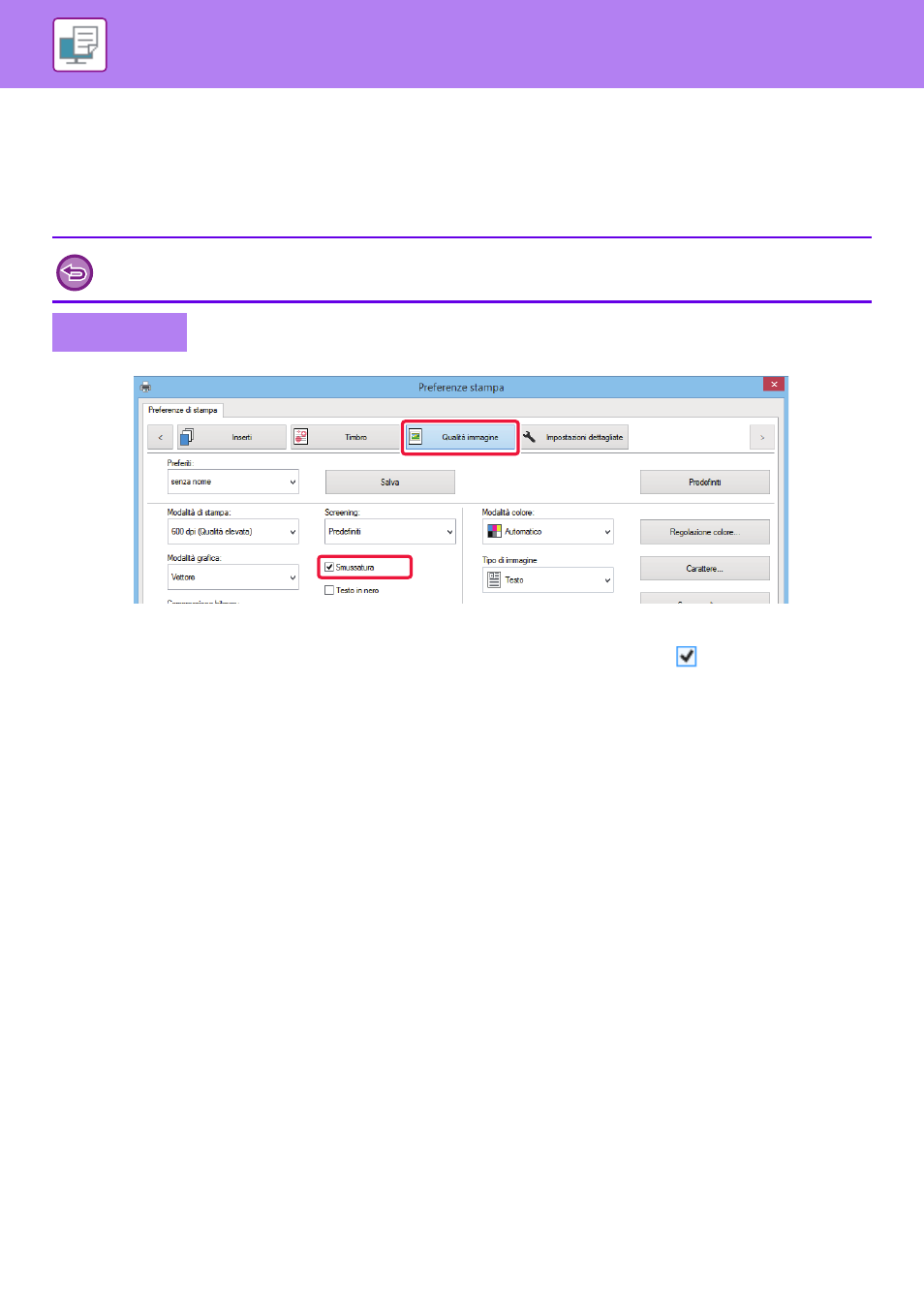This screenshot has width=924, height=1308.
Task: Click the Salva button
Action: click(x=390, y=482)
